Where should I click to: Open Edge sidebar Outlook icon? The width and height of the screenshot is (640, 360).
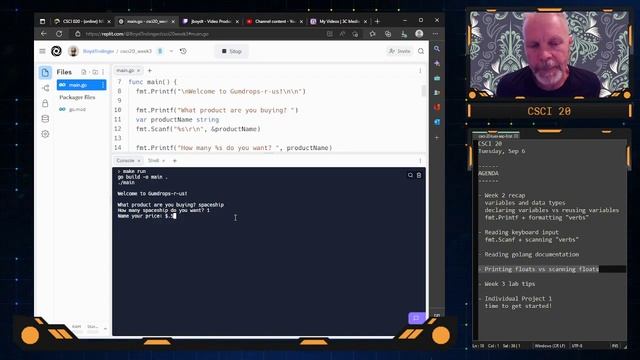pyautogui.click(x=437, y=122)
